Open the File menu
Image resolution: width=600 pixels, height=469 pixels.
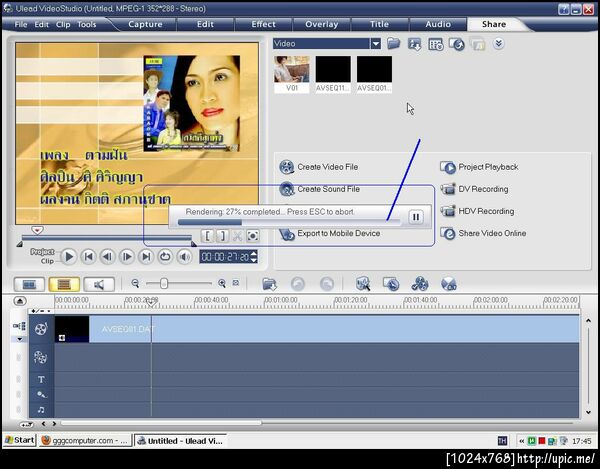pos(21,24)
